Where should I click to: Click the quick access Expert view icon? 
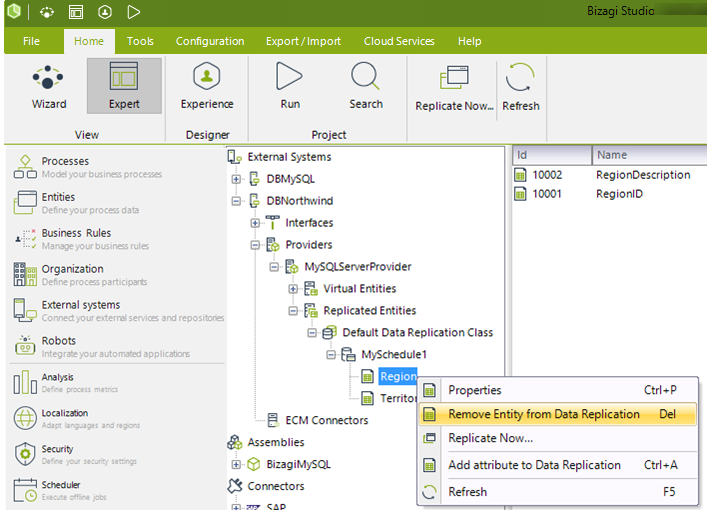[76, 12]
